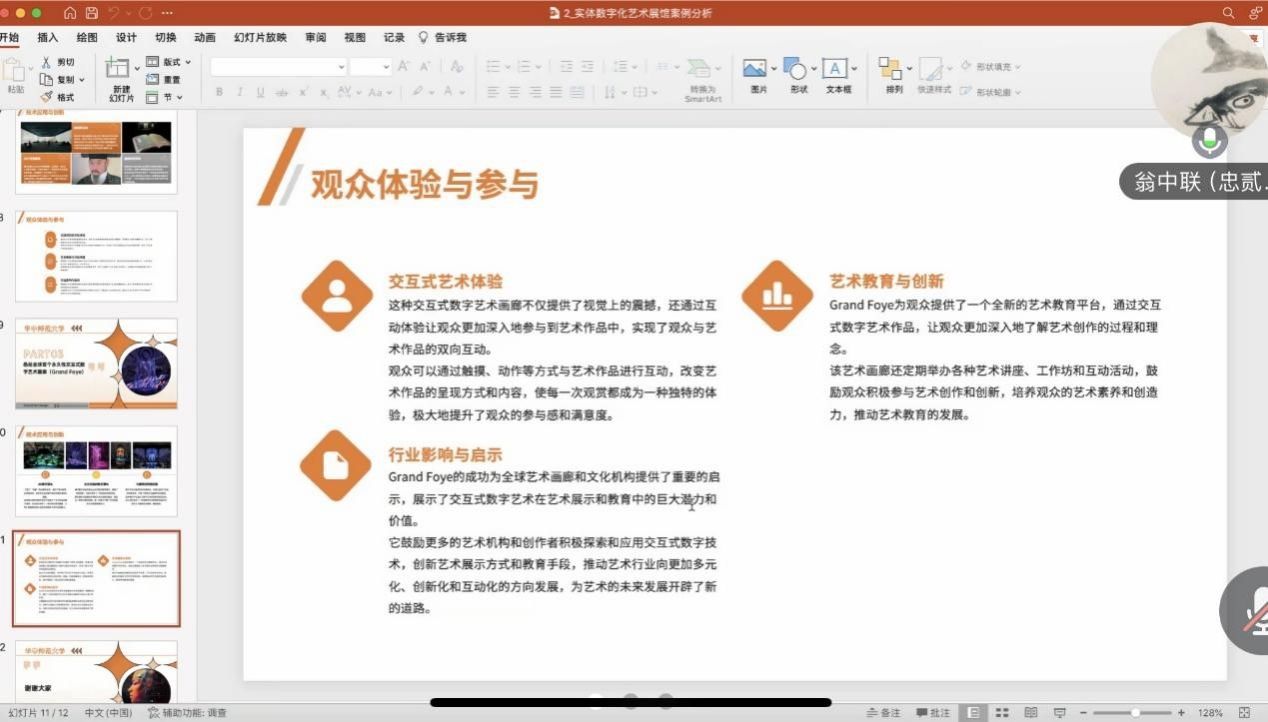Open Comments (批注) from status bar

point(933,713)
